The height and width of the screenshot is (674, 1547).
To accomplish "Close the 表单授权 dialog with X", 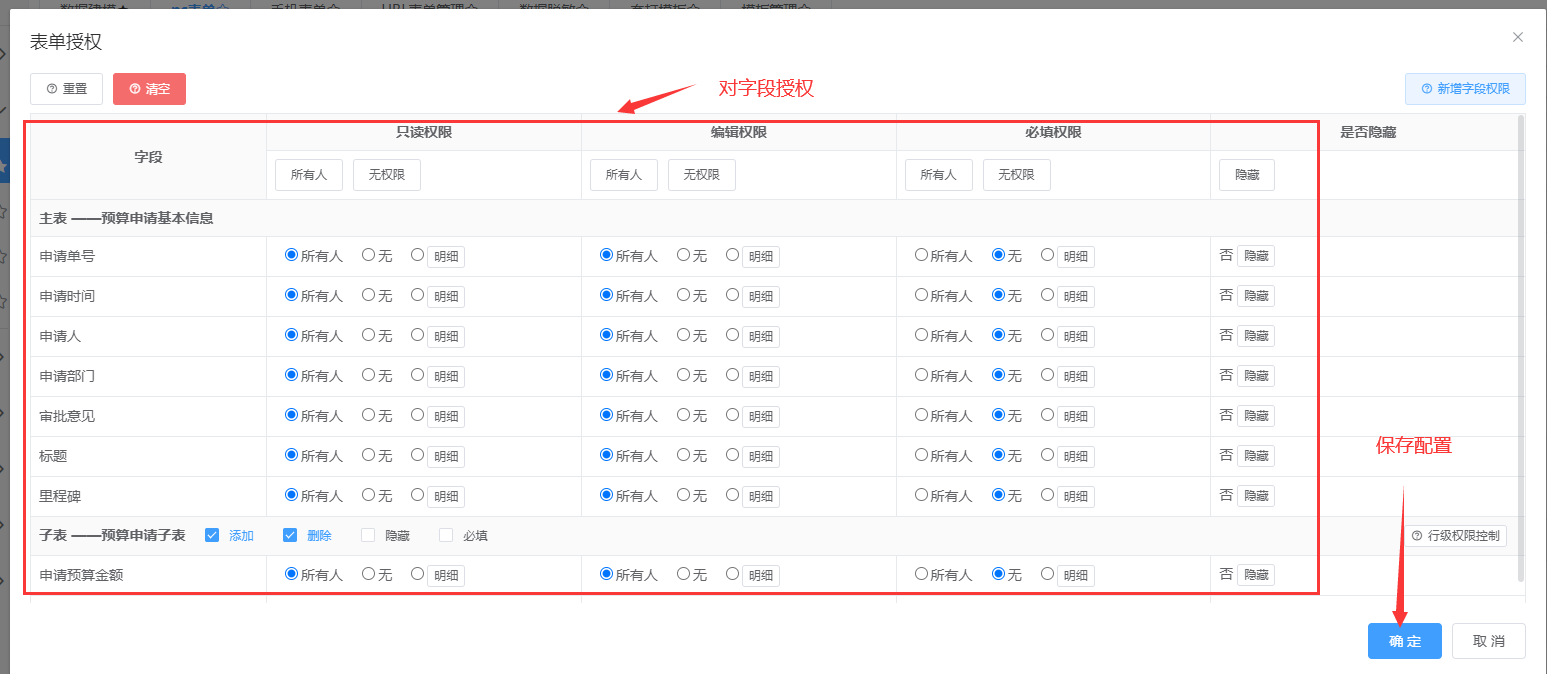I will [x=1517, y=38].
